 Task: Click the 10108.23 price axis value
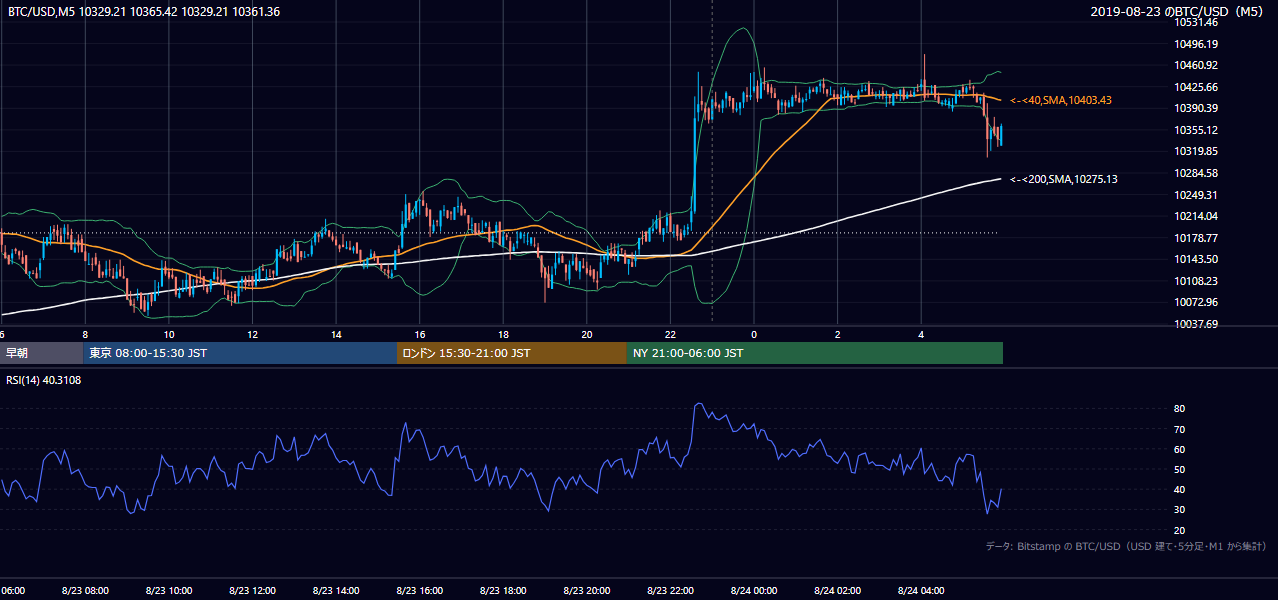pos(1196,281)
